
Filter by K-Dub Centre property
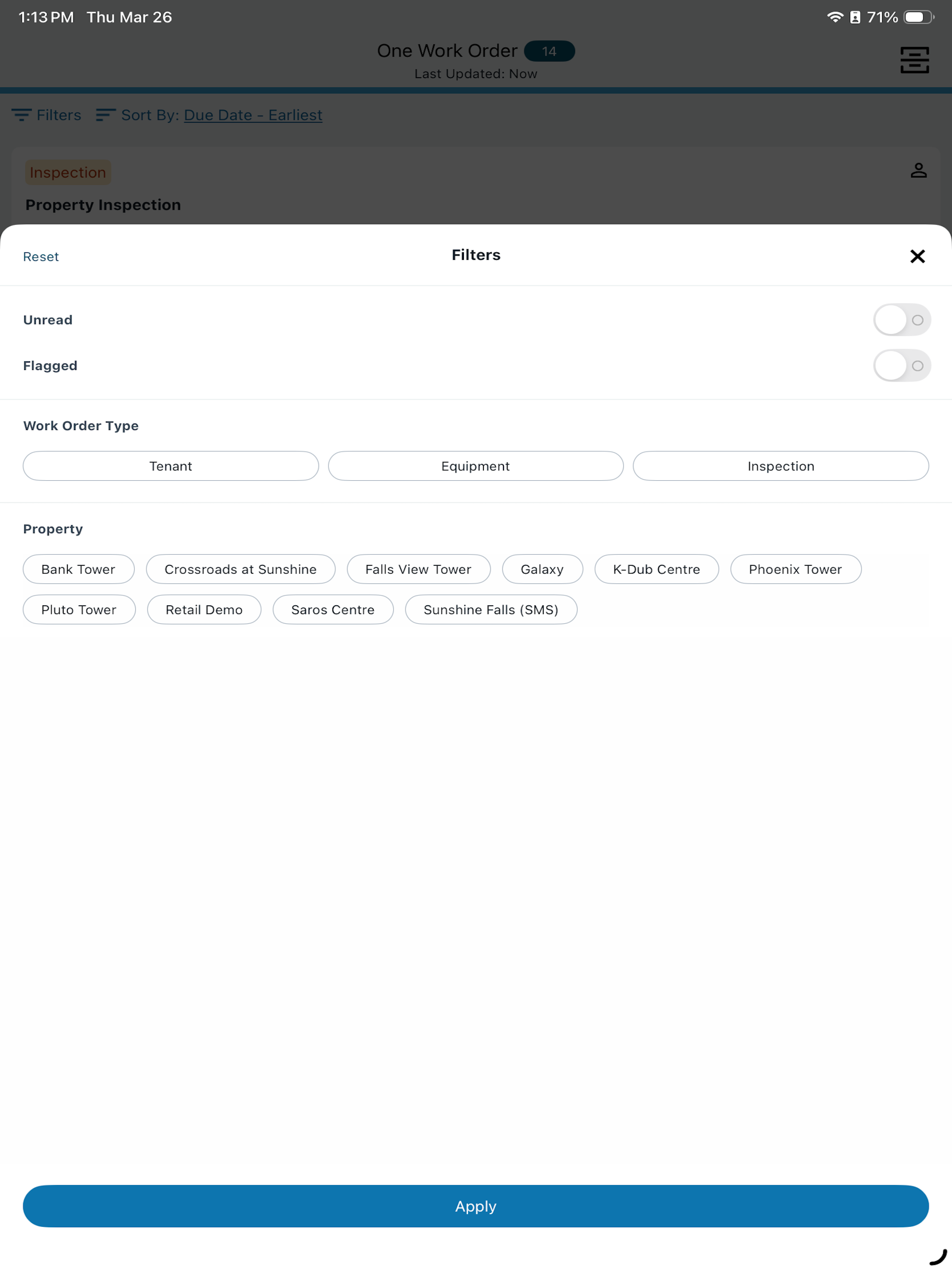click(656, 569)
